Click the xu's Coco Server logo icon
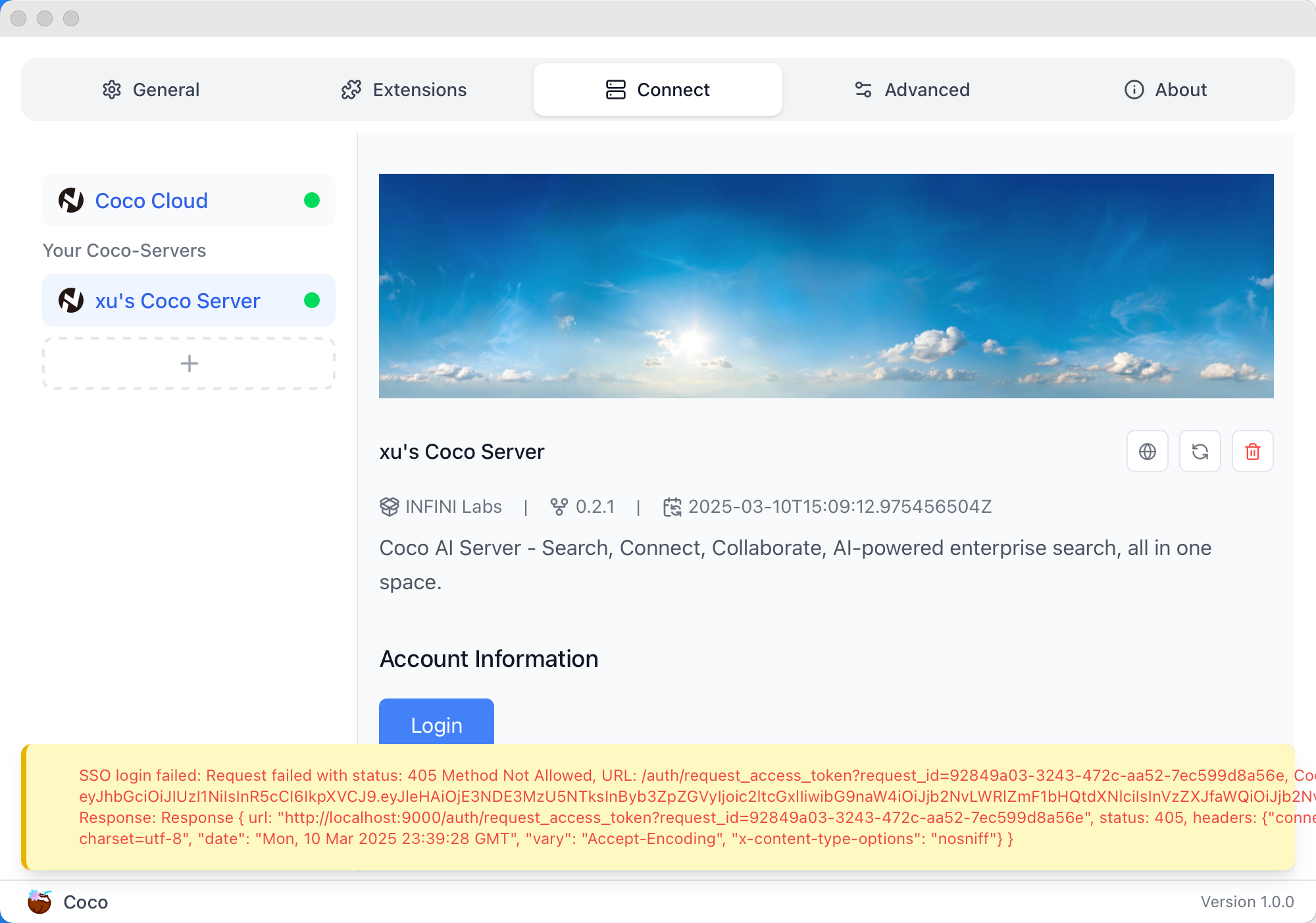Screen dimensions: 1316x923 tap(71, 300)
